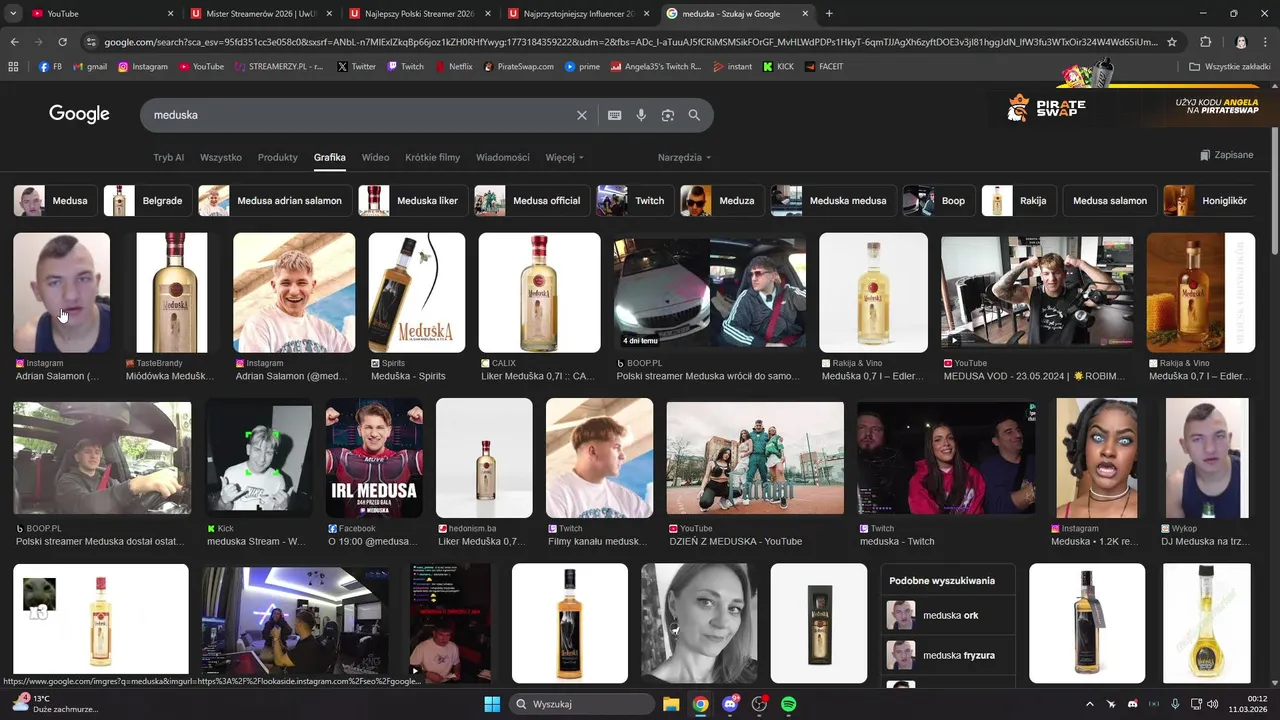Filter by the Belgrade chip
The height and width of the screenshot is (720, 1280).
(x=147, y=200)
